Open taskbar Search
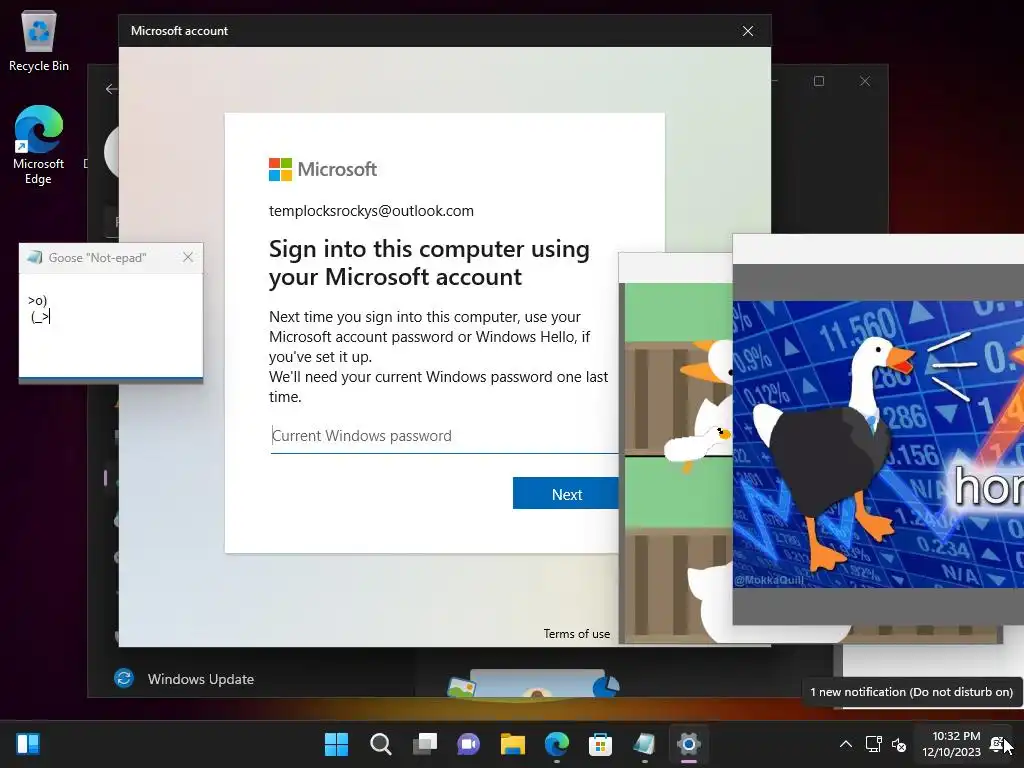This screenshot has width=1024, height=768. (381, 744)
